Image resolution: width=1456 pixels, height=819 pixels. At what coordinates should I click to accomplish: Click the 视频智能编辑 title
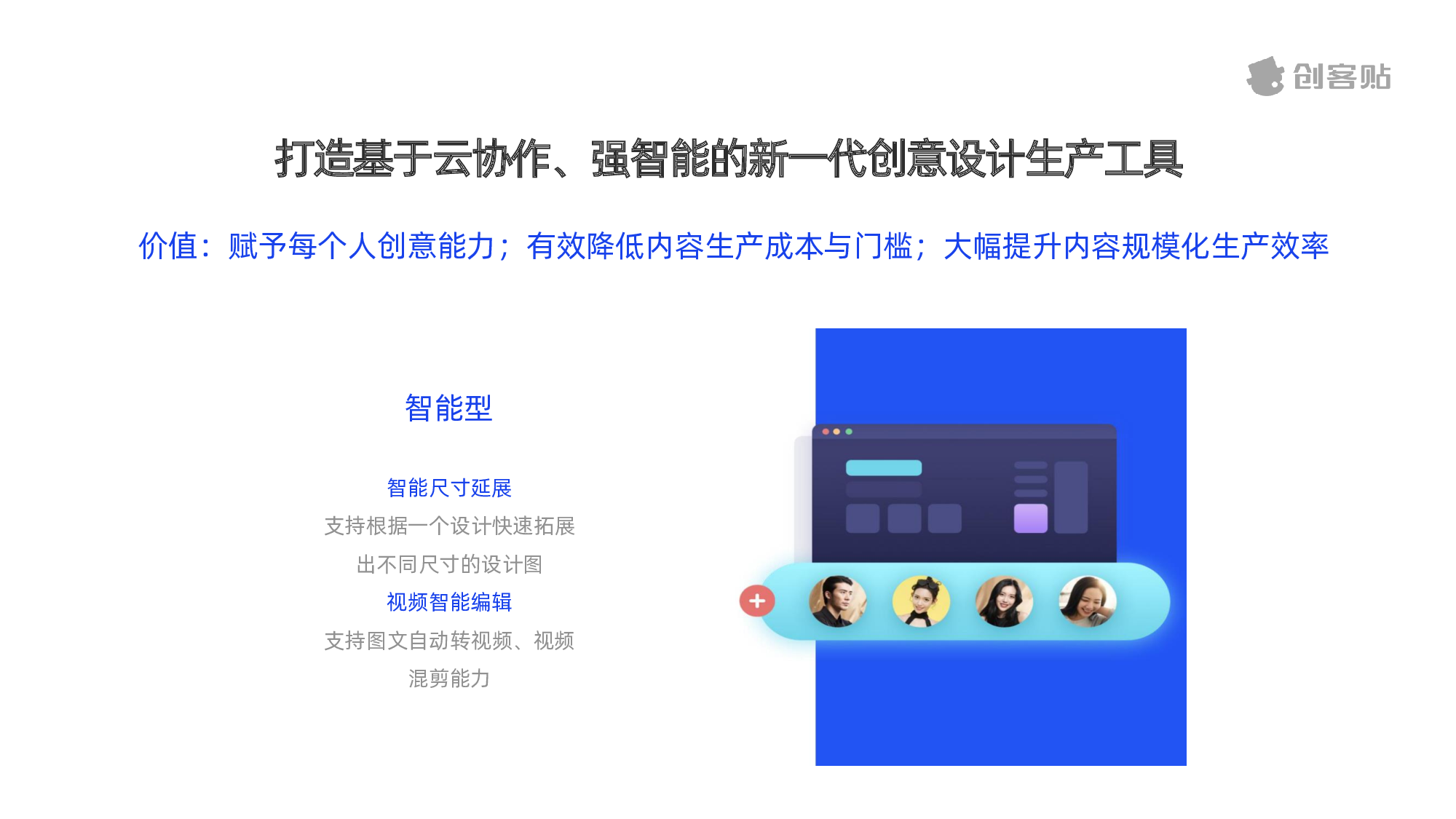click(x=449, y=602)
